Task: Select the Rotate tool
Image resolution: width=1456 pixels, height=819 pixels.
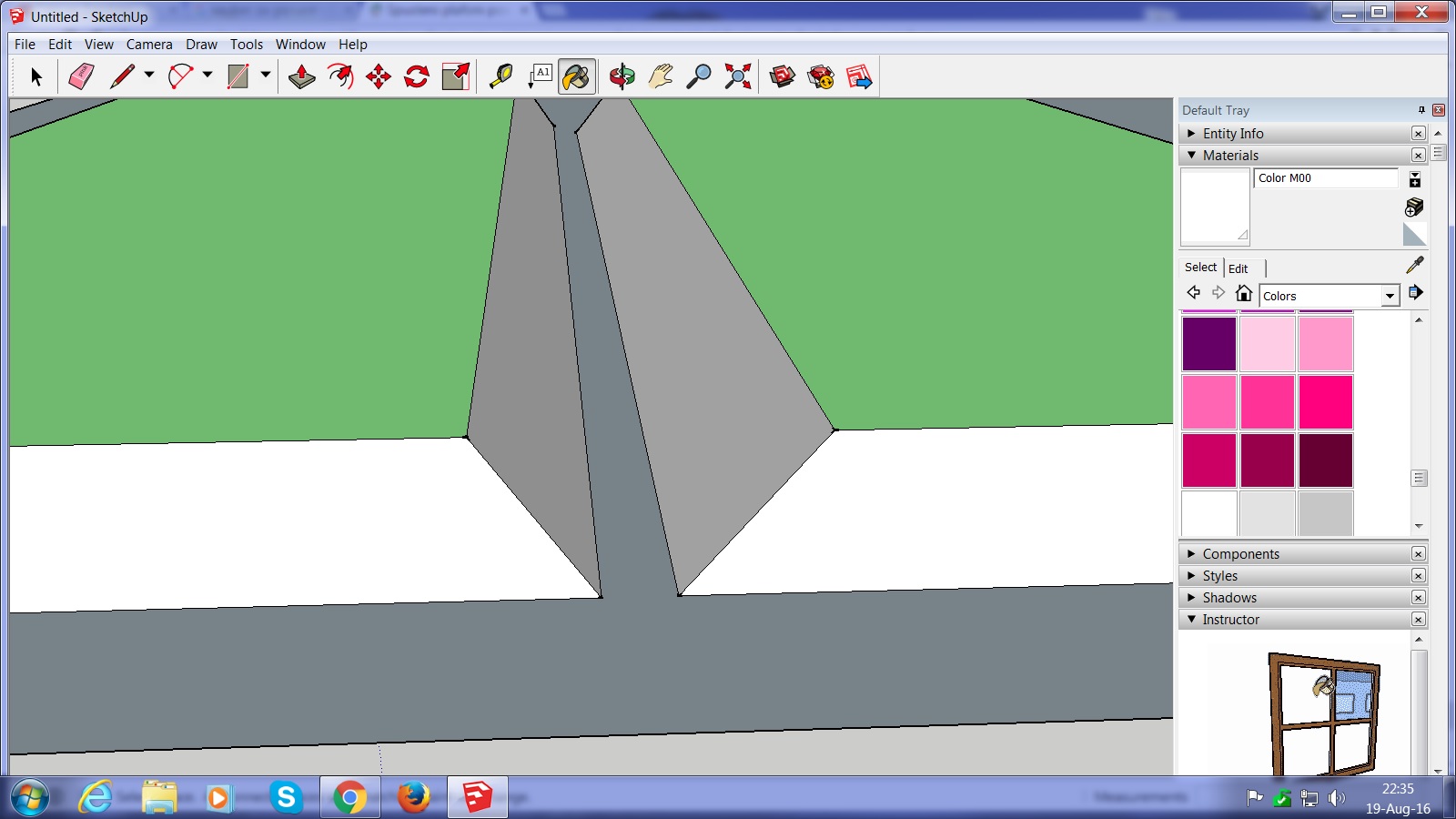Action: [417, 76]
